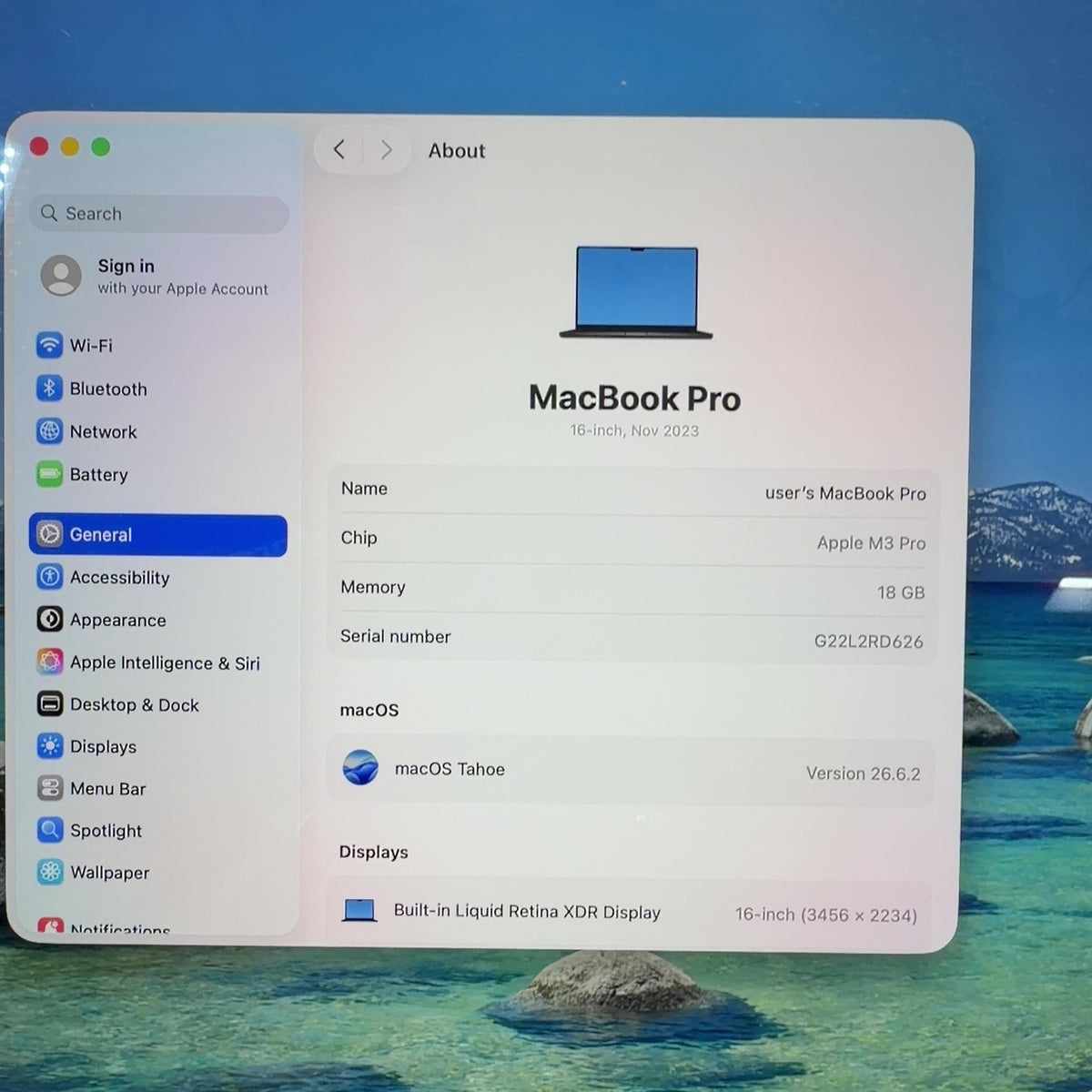Click the About title in toolbar

pos(457,151)
